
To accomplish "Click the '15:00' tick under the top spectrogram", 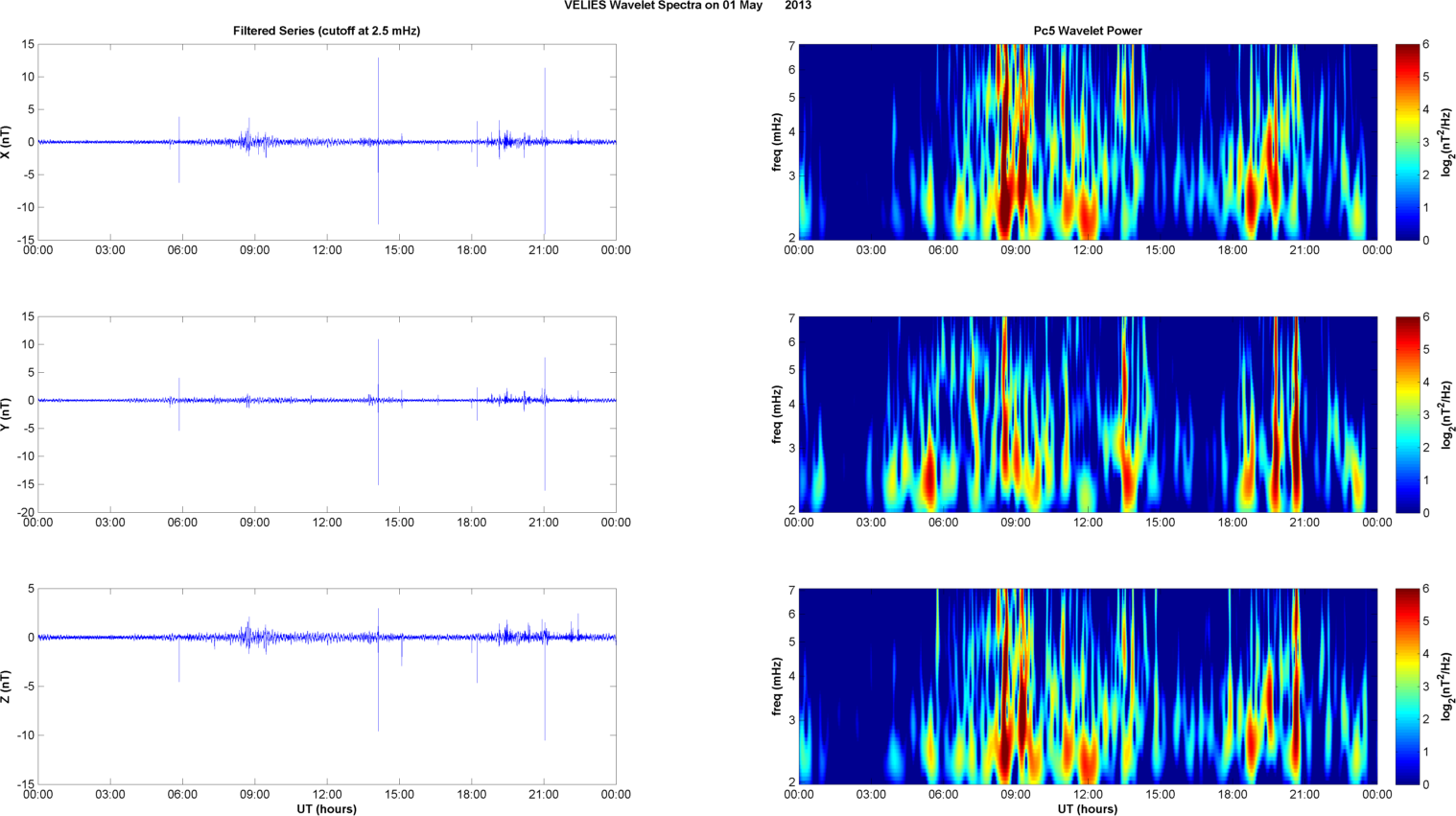I will (x=1160, y=250).
